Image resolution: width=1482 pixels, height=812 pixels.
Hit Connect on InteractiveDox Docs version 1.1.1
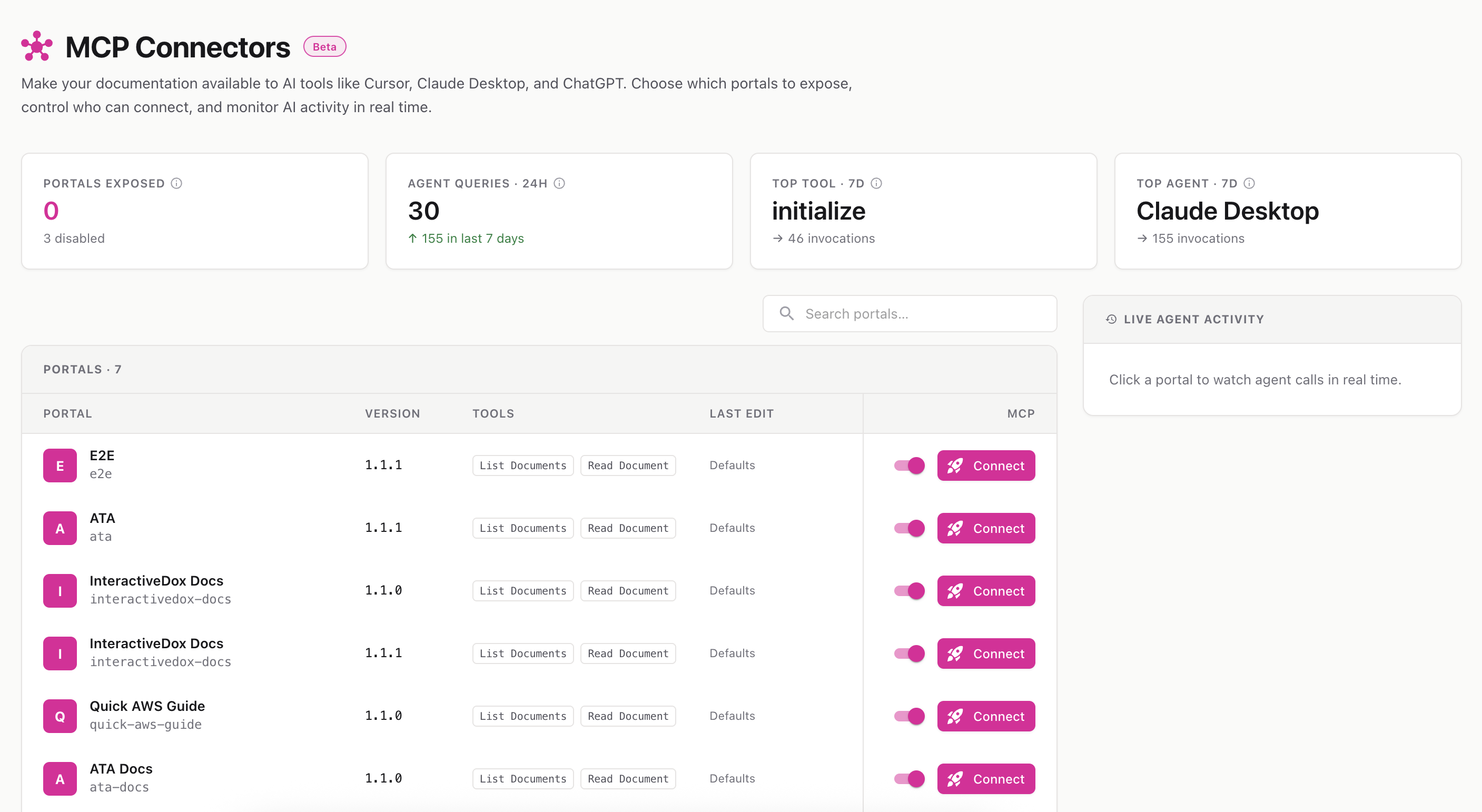point(986,653)
